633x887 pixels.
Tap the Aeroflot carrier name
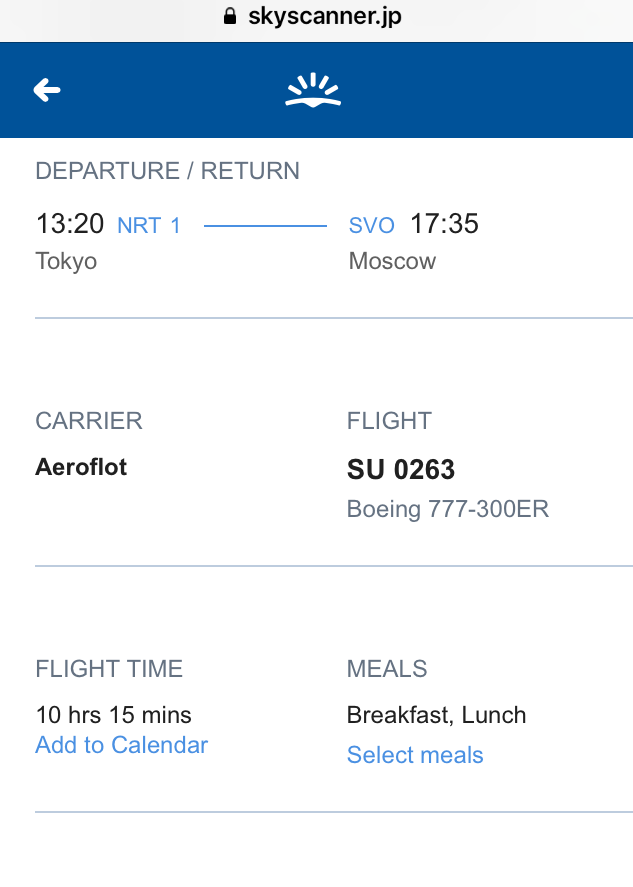coord(81,467)
